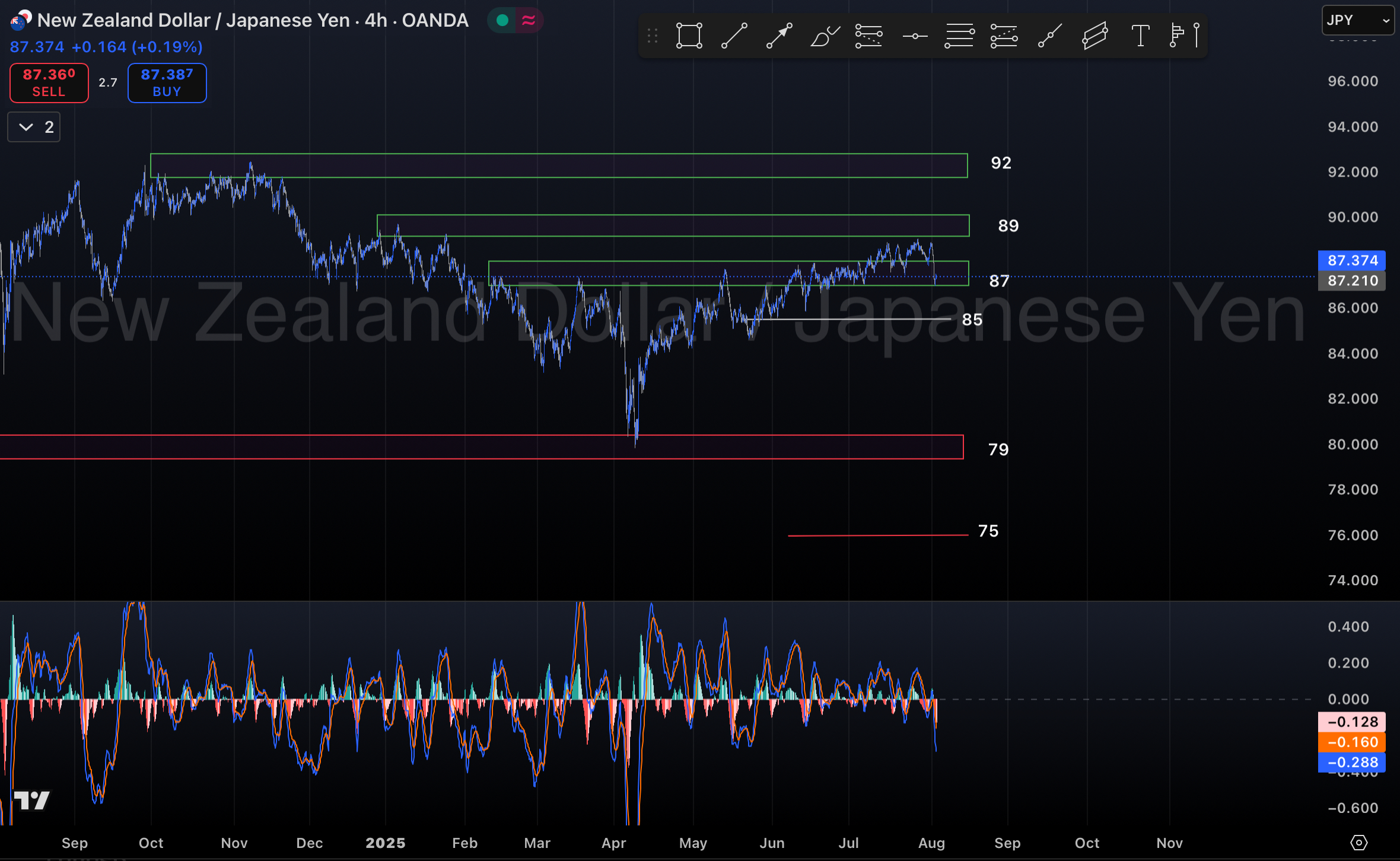Select the Brush drawing tool
Image resolution: width=1400 pixels, height=861 pixels.
point(825,36)
